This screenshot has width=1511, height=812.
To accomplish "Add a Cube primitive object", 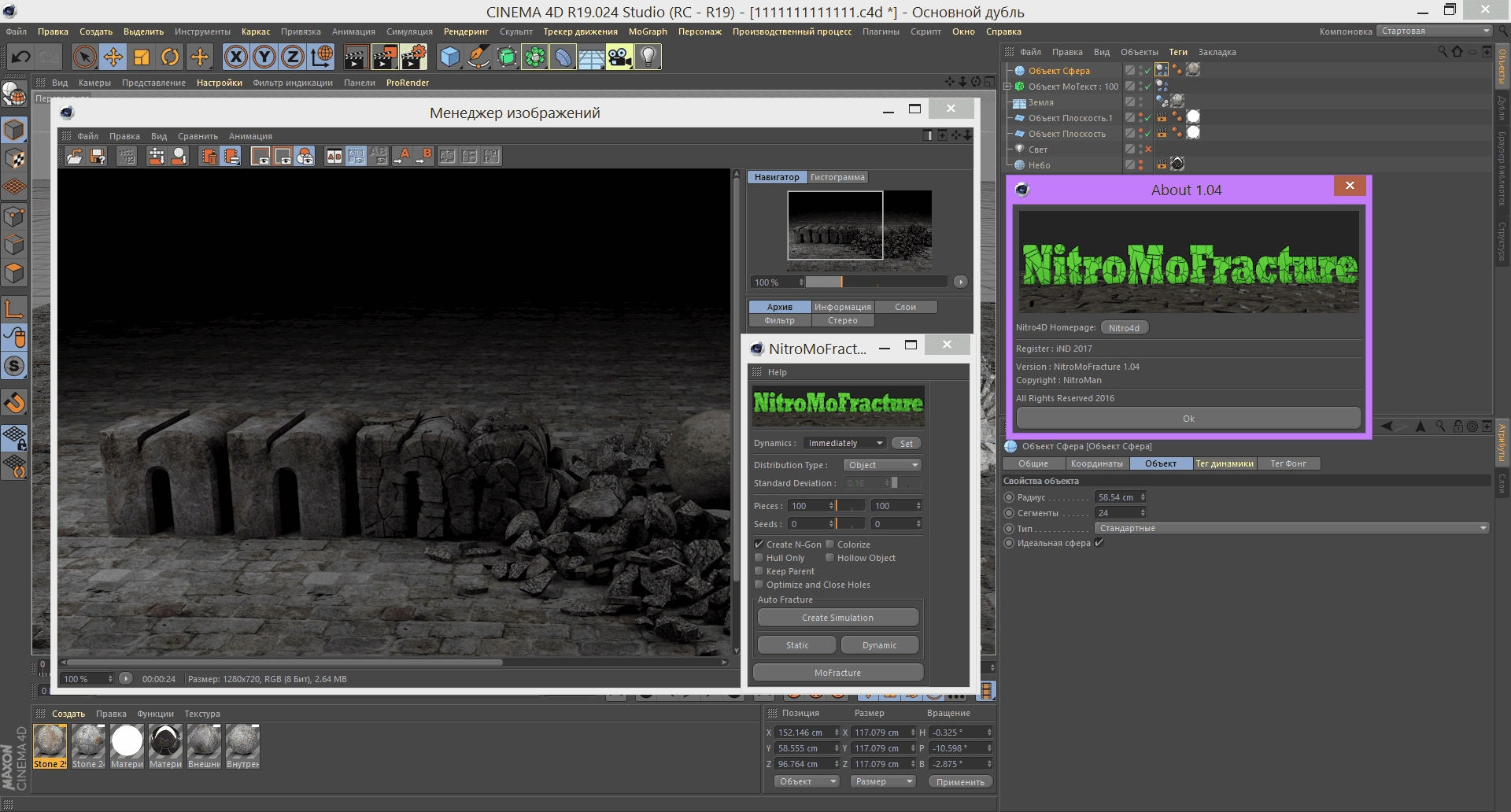I will pyautogui.click(x=449, y=57).
